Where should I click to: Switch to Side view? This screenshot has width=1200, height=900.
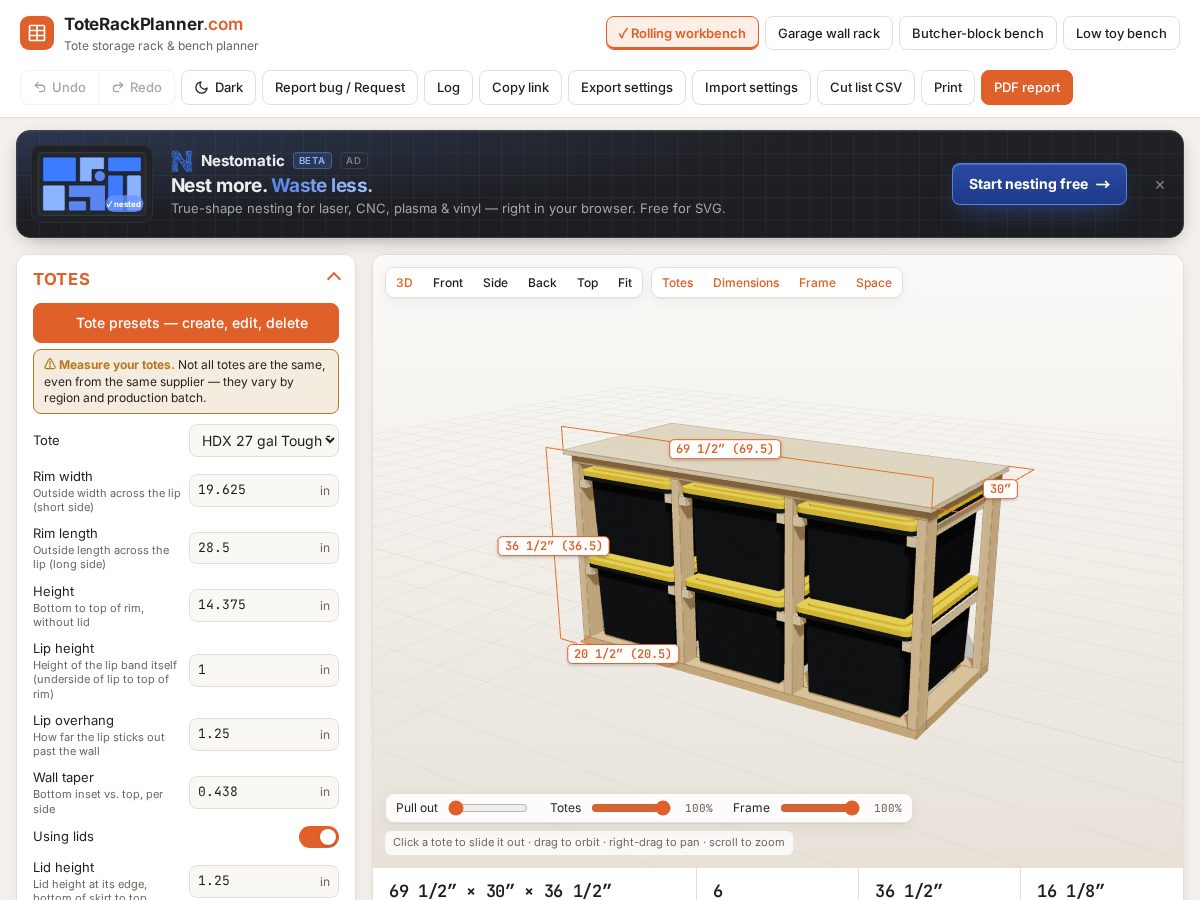coord(495,283)
